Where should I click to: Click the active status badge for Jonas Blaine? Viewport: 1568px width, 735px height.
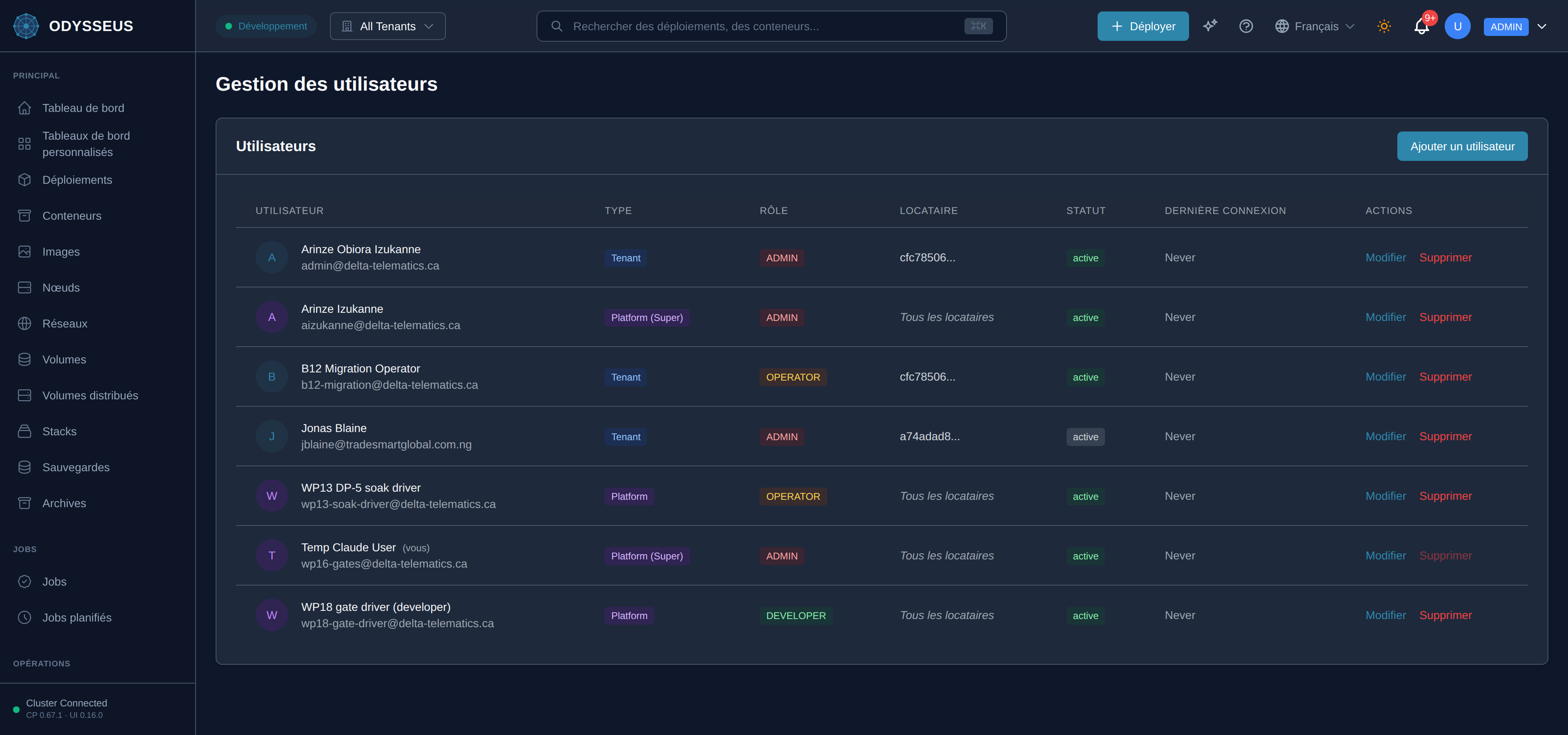coord(1085,437)
